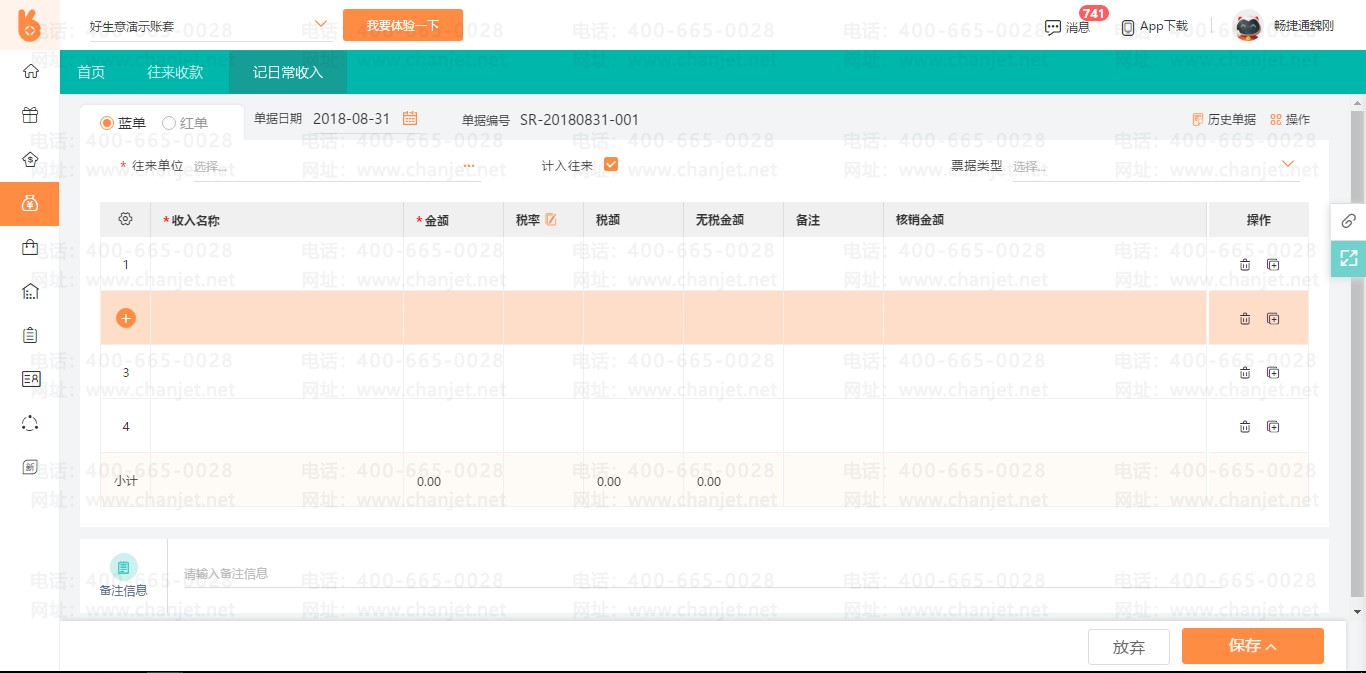Toggle the 计入往来 checkbox
The image size is (1366, 673).
(611, 164)
